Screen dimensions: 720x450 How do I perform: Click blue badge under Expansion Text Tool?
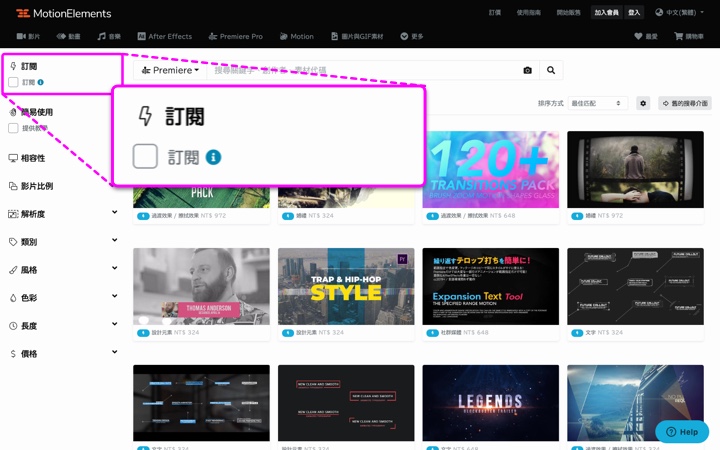tap(432, 333)
